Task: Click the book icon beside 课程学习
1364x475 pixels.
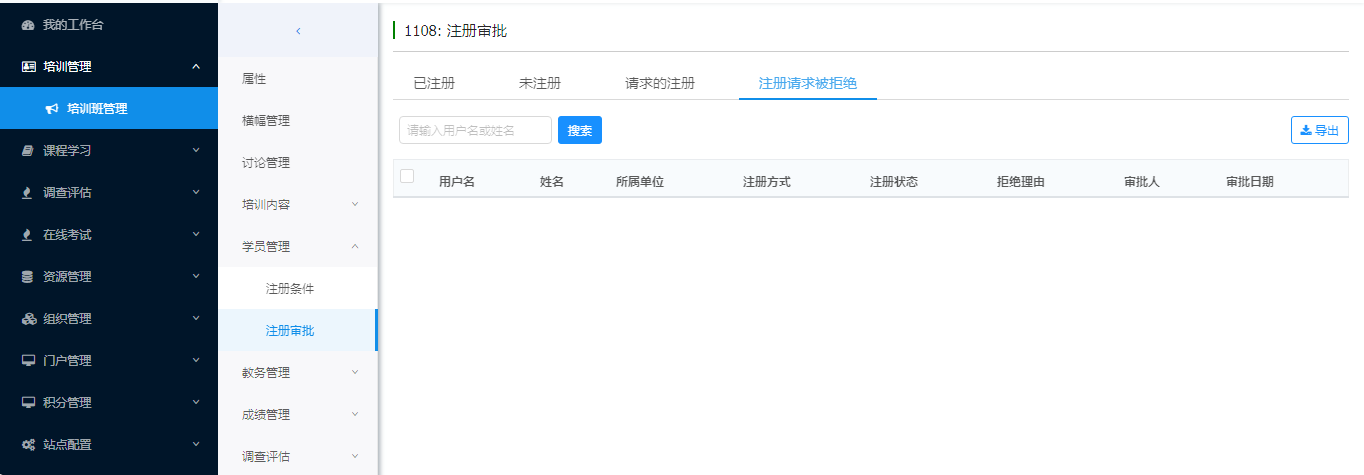Action: [28, 151]
